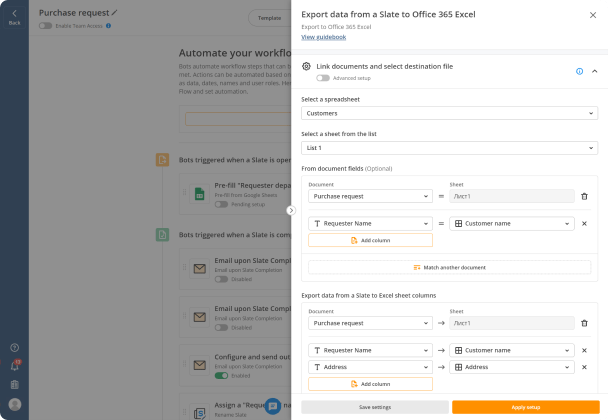Toggle the Pending setup pre-fill bot switch
Screen dimensions: 608x420
click(221, 204)
